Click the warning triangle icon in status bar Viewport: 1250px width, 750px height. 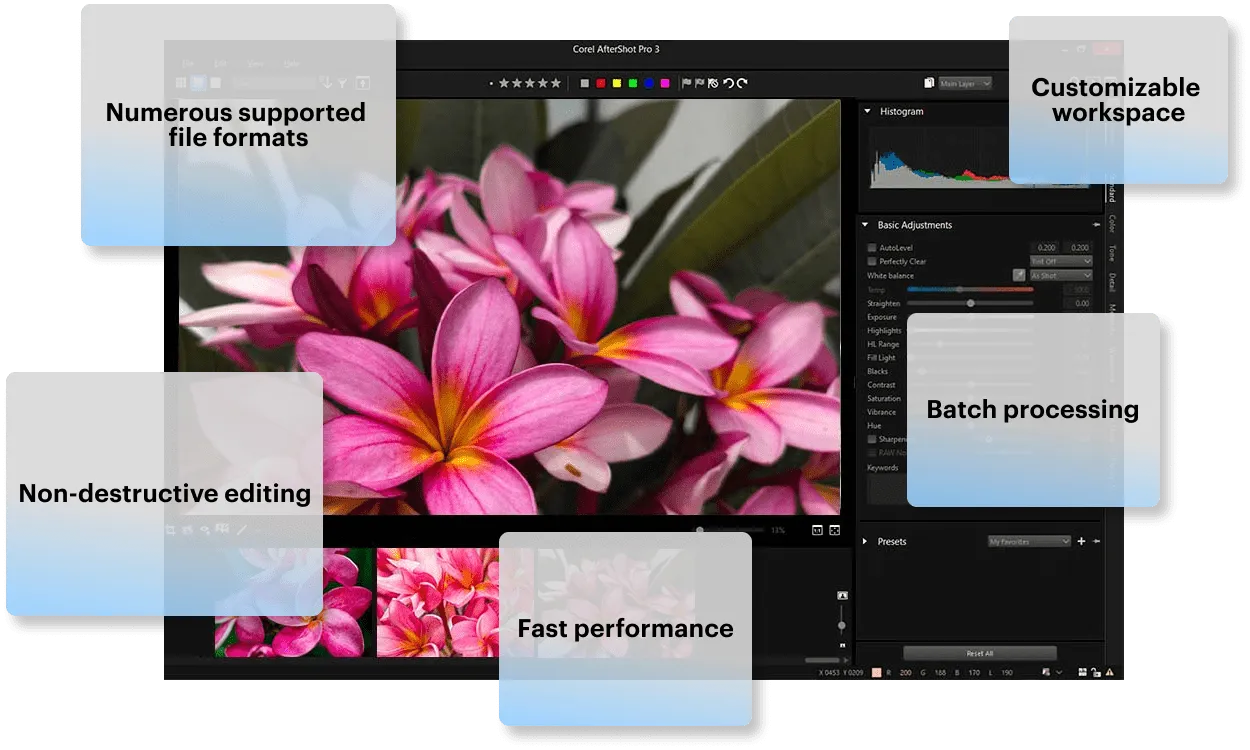click(x=1109, y=673)
